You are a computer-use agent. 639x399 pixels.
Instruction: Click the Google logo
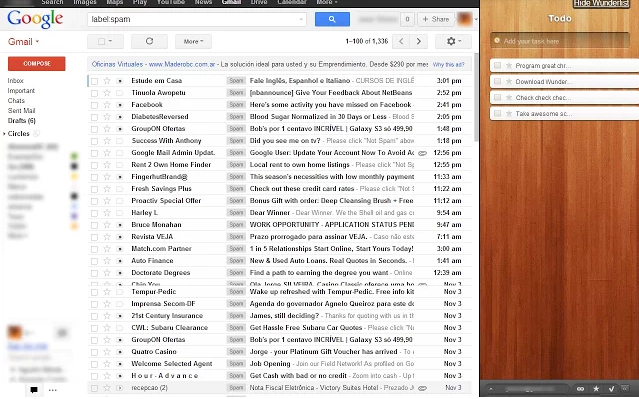(35, 19)
